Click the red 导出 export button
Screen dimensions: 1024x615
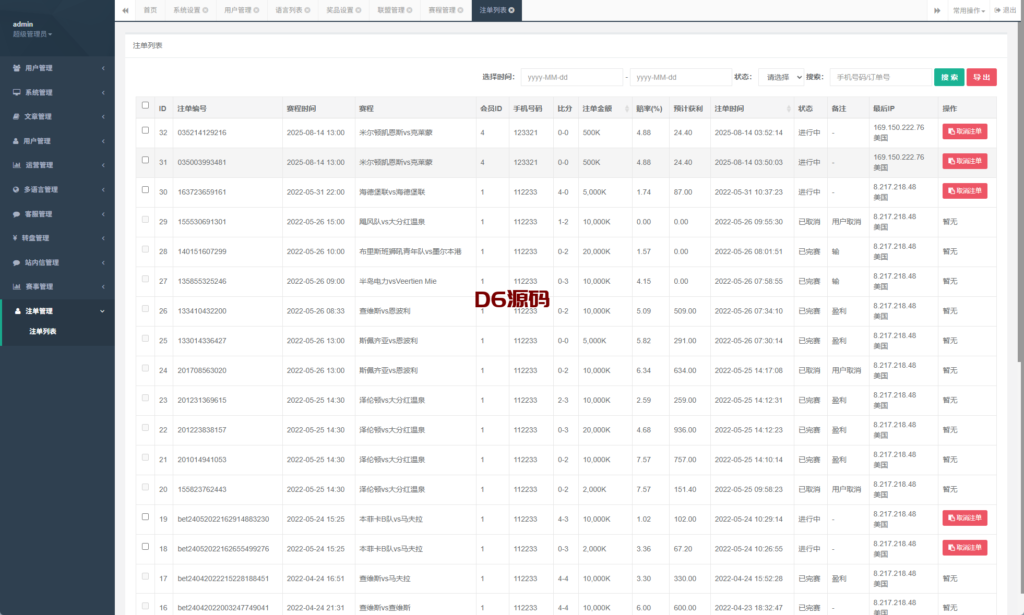(981, 77)
